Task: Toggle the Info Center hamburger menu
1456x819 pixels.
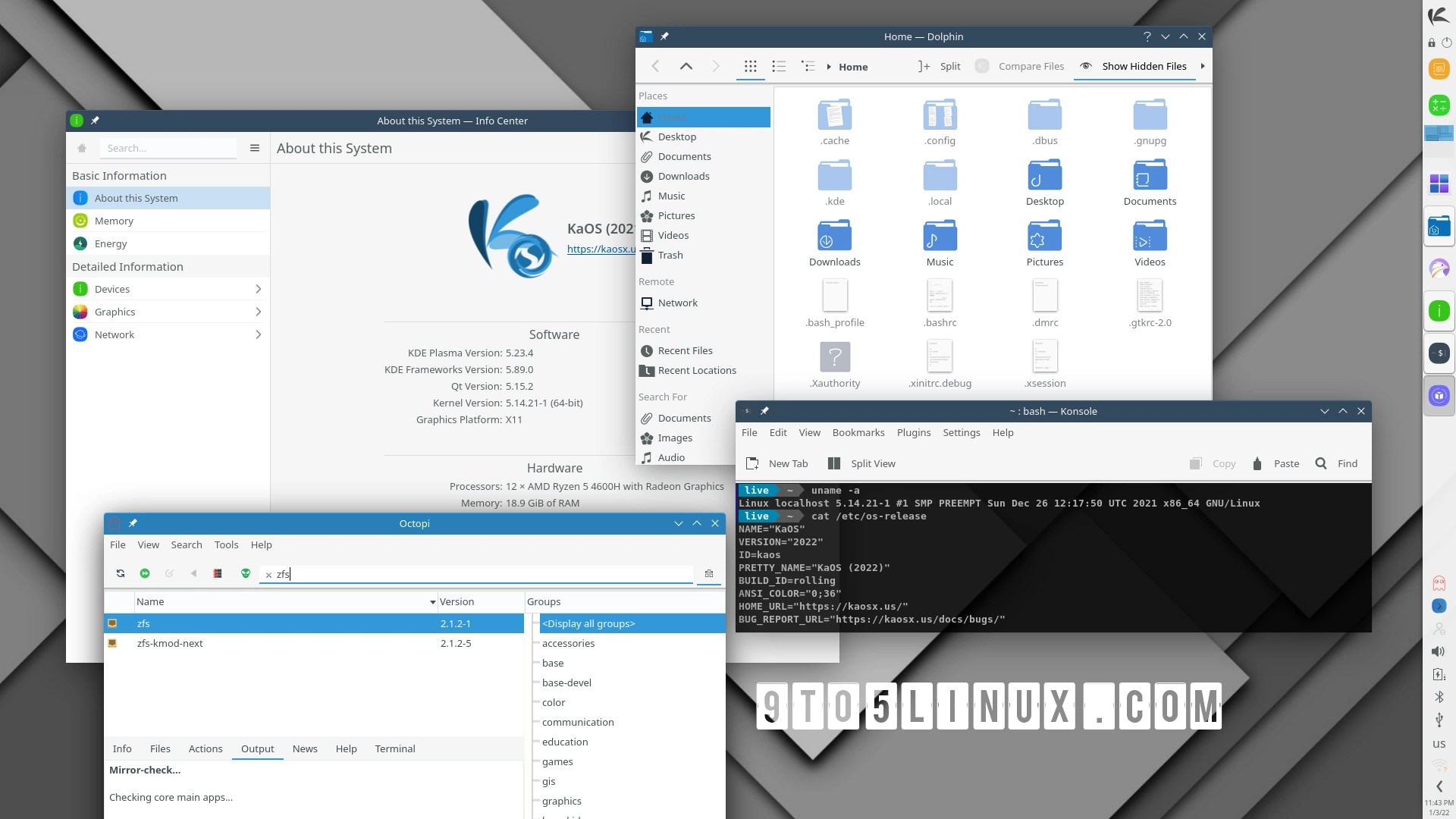Action: tap(255, 149)
